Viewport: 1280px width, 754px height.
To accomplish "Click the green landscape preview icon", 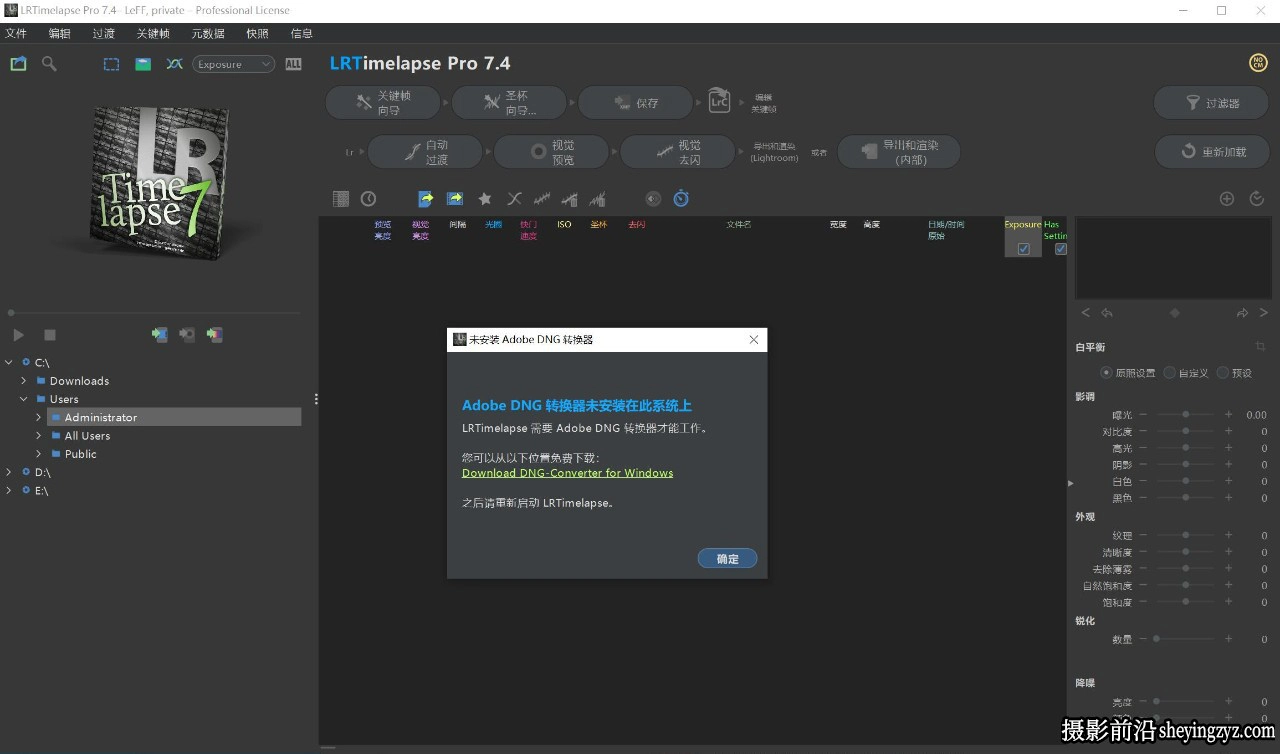I will [143, 64].
